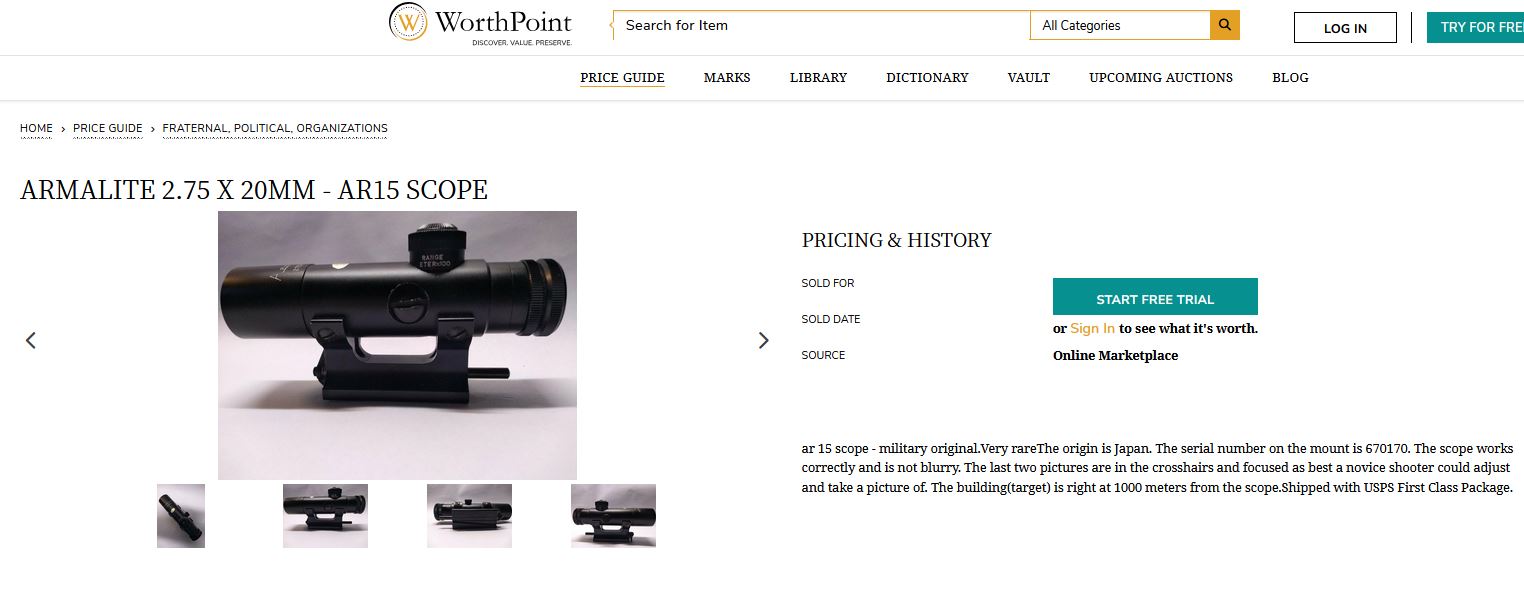The height and width of the screenshot is (601, 1524).
Task: Open the All Categories dropdown
Action: [1119, 25]
